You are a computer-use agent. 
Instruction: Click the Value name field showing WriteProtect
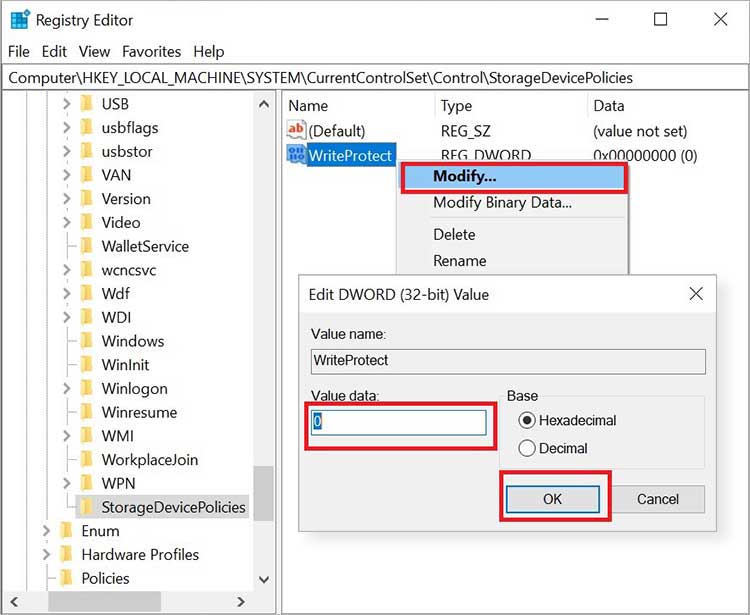click(508, 361)
